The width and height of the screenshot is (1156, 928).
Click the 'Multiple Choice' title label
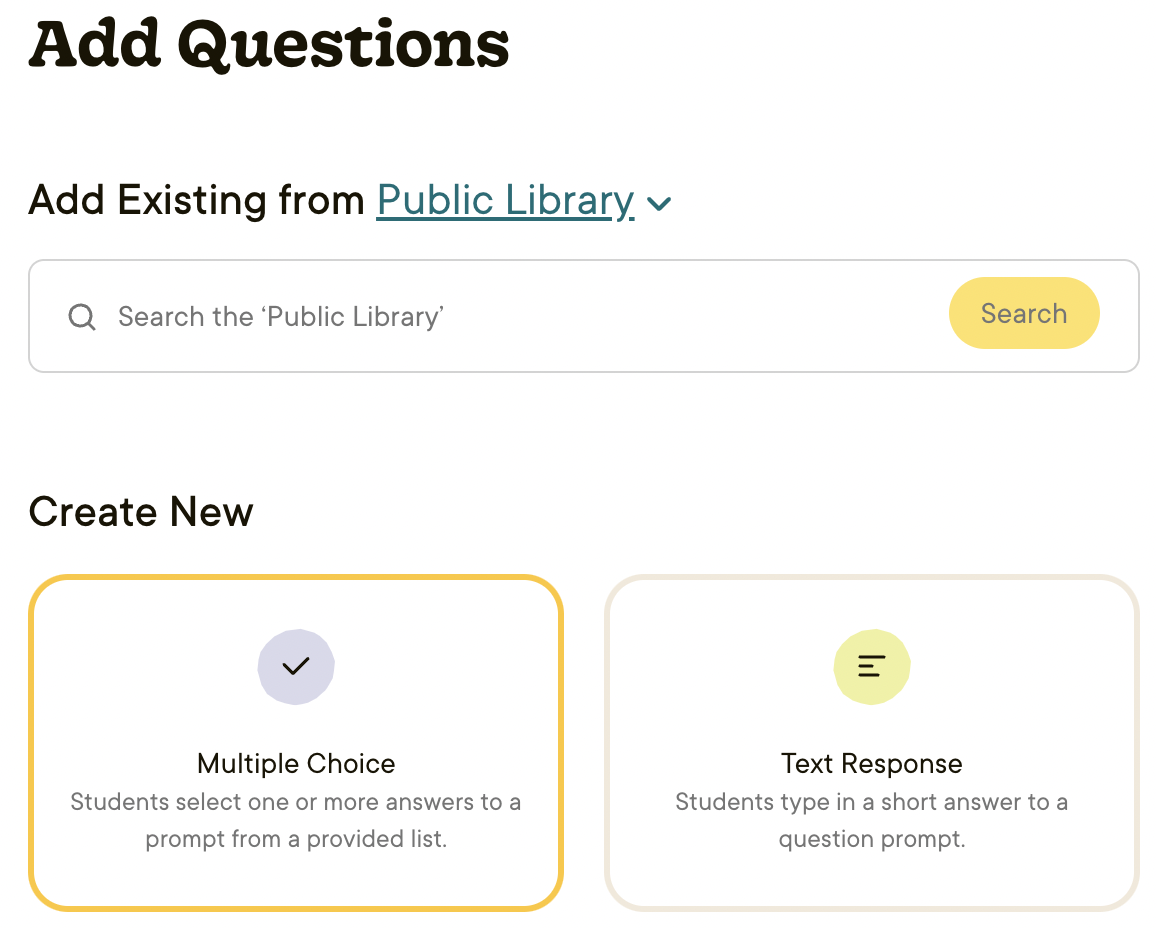click(296, 764)
